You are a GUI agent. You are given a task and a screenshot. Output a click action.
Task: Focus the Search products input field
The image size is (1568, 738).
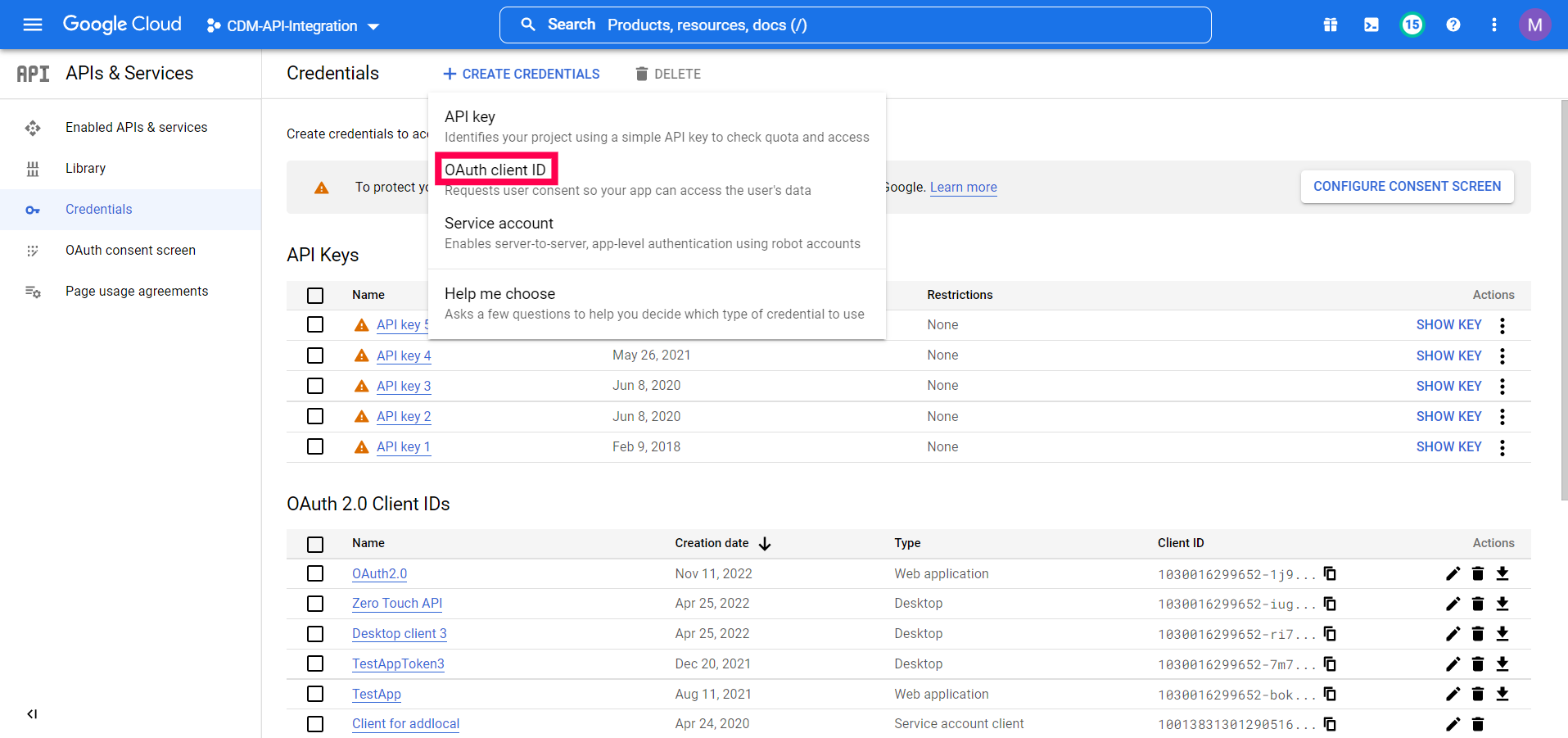(x=856, y=25)
